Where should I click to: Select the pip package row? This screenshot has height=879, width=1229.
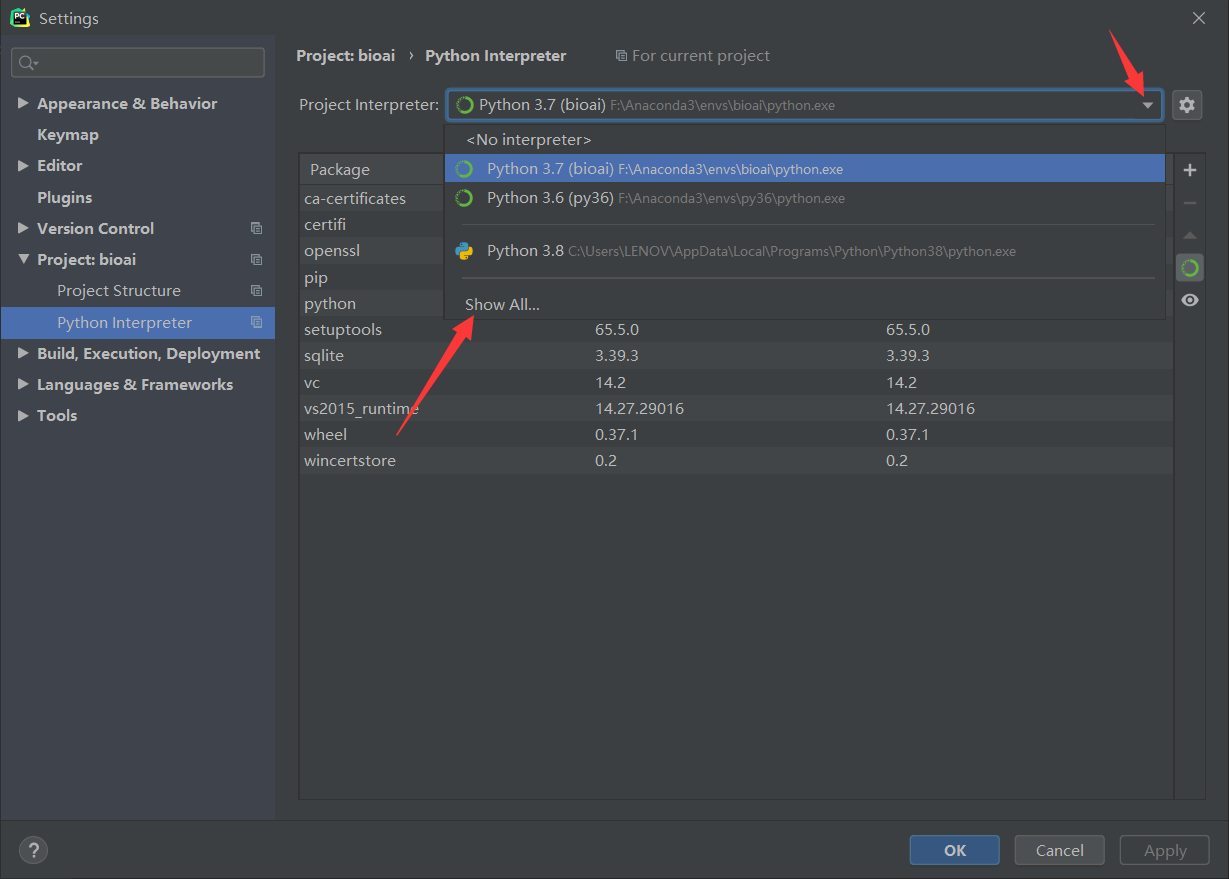click(x=372, y=277)
